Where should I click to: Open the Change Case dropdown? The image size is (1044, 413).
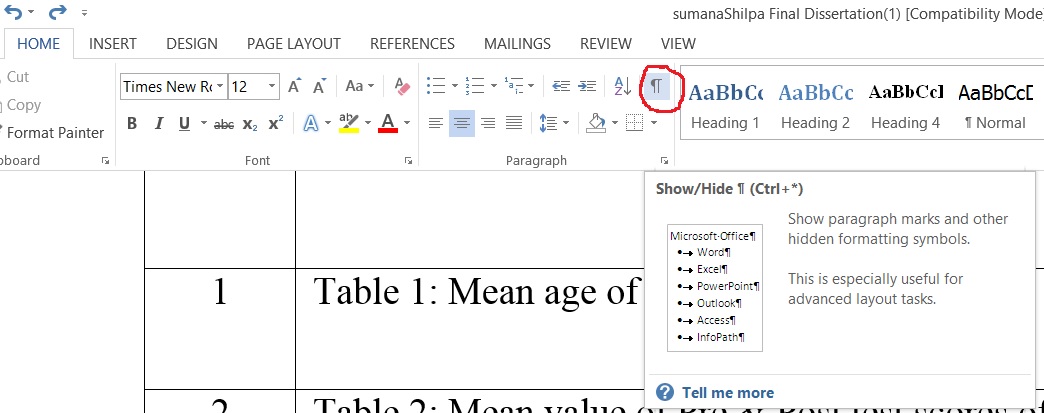point(360,86)
